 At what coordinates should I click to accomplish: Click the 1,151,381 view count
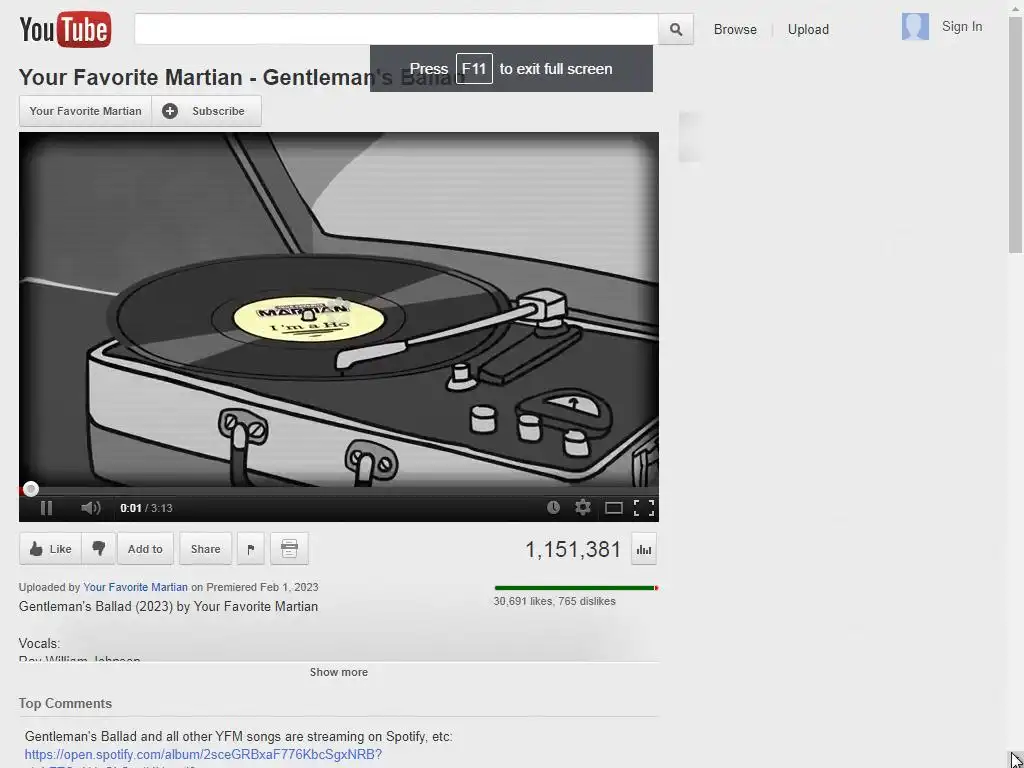click(573, 550)
